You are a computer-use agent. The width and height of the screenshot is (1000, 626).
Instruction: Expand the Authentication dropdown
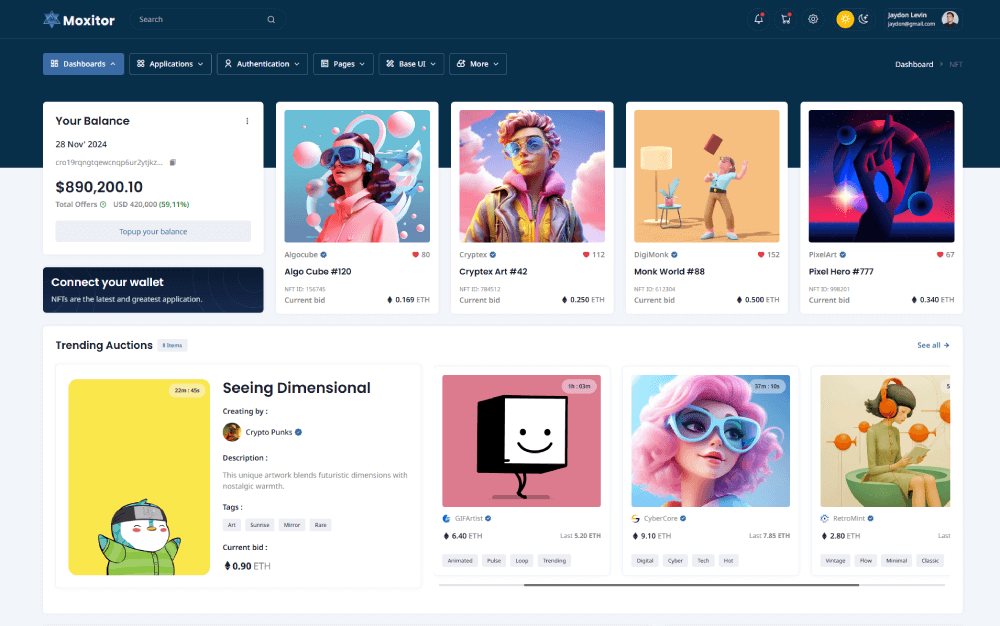tap(262, 64)
